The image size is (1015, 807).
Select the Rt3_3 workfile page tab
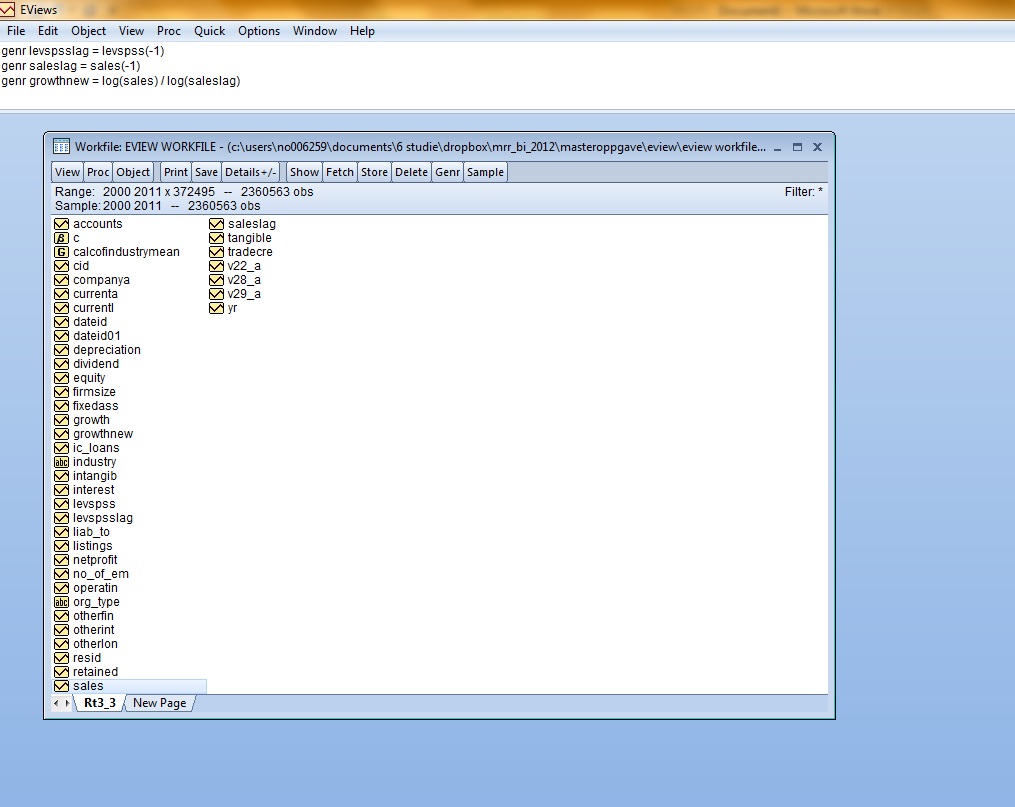tap(99, 703)
